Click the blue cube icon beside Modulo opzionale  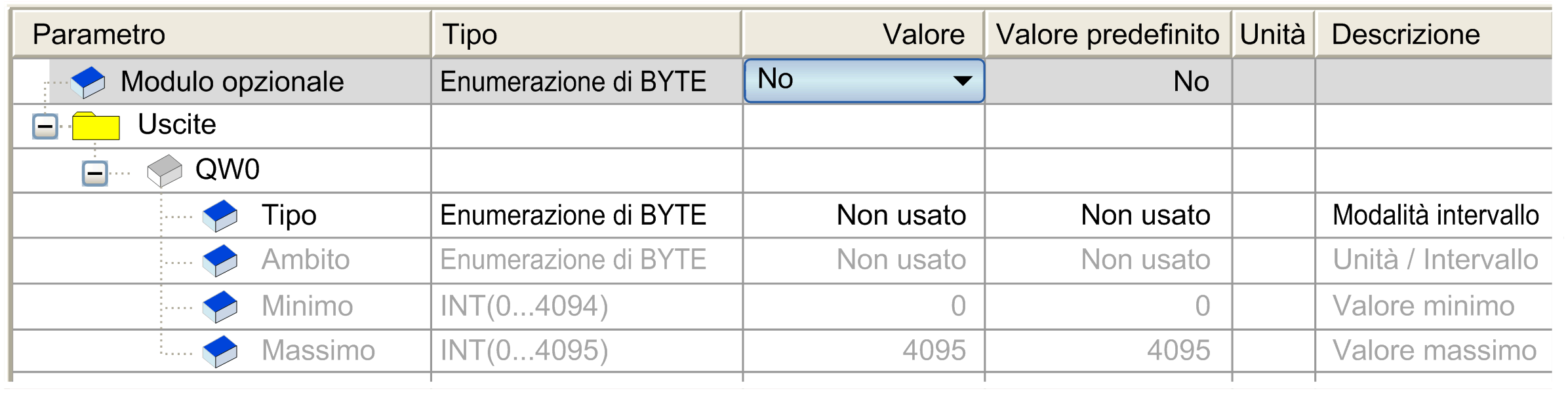[x=88, y=83]
